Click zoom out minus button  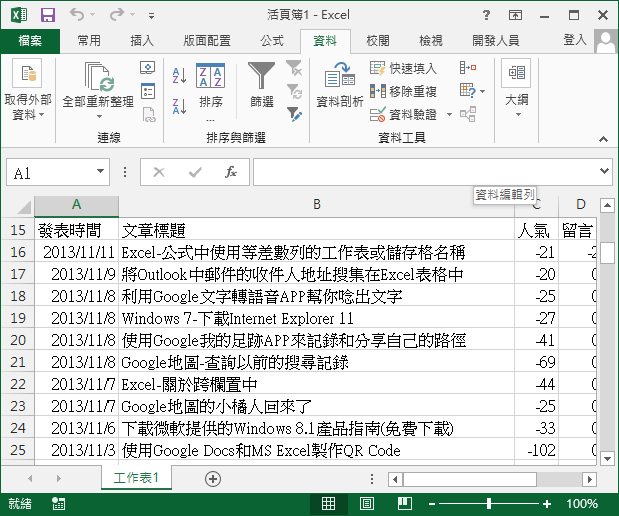coord(432,504)
